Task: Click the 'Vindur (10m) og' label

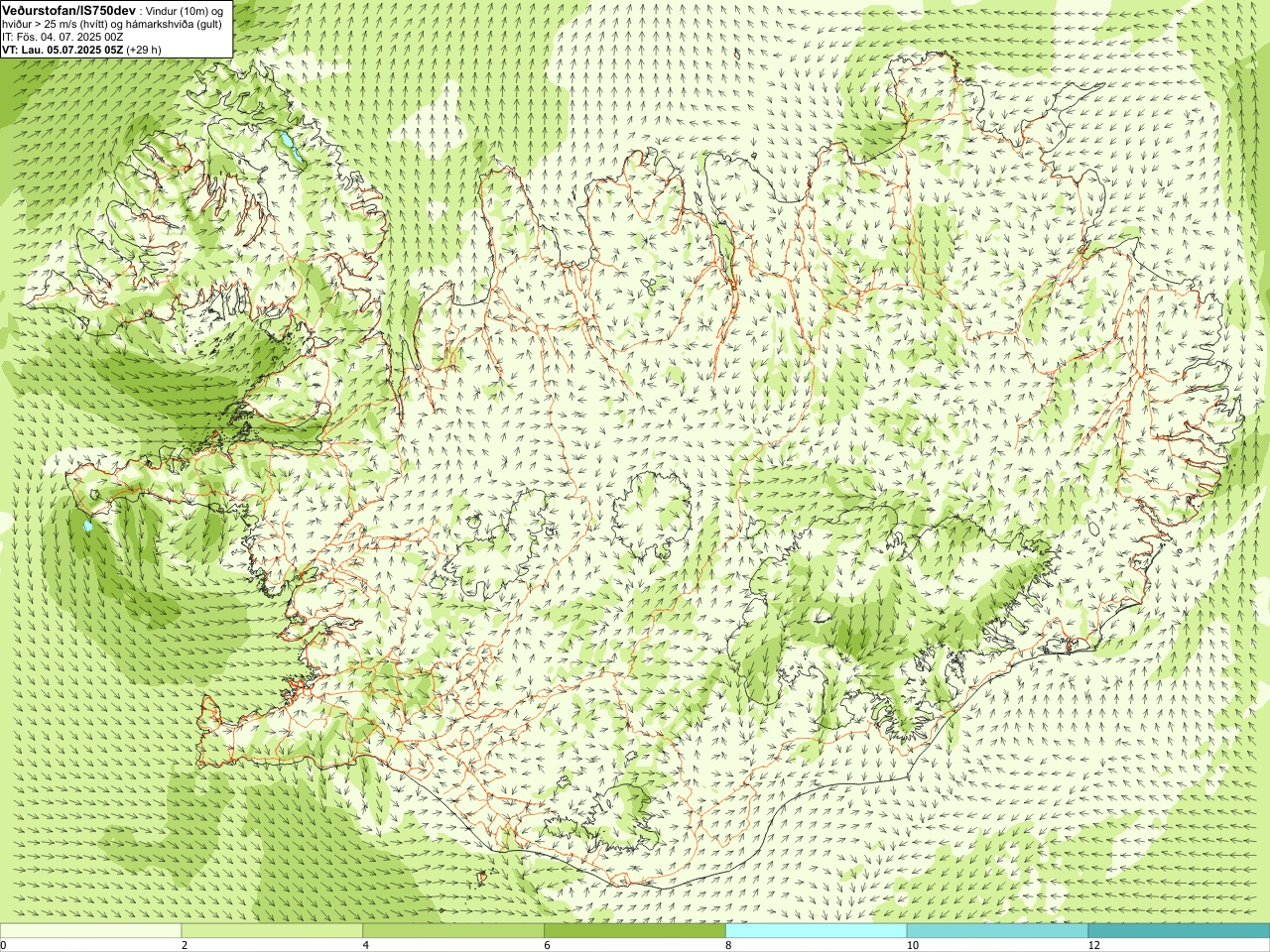Action: [185, 10]
